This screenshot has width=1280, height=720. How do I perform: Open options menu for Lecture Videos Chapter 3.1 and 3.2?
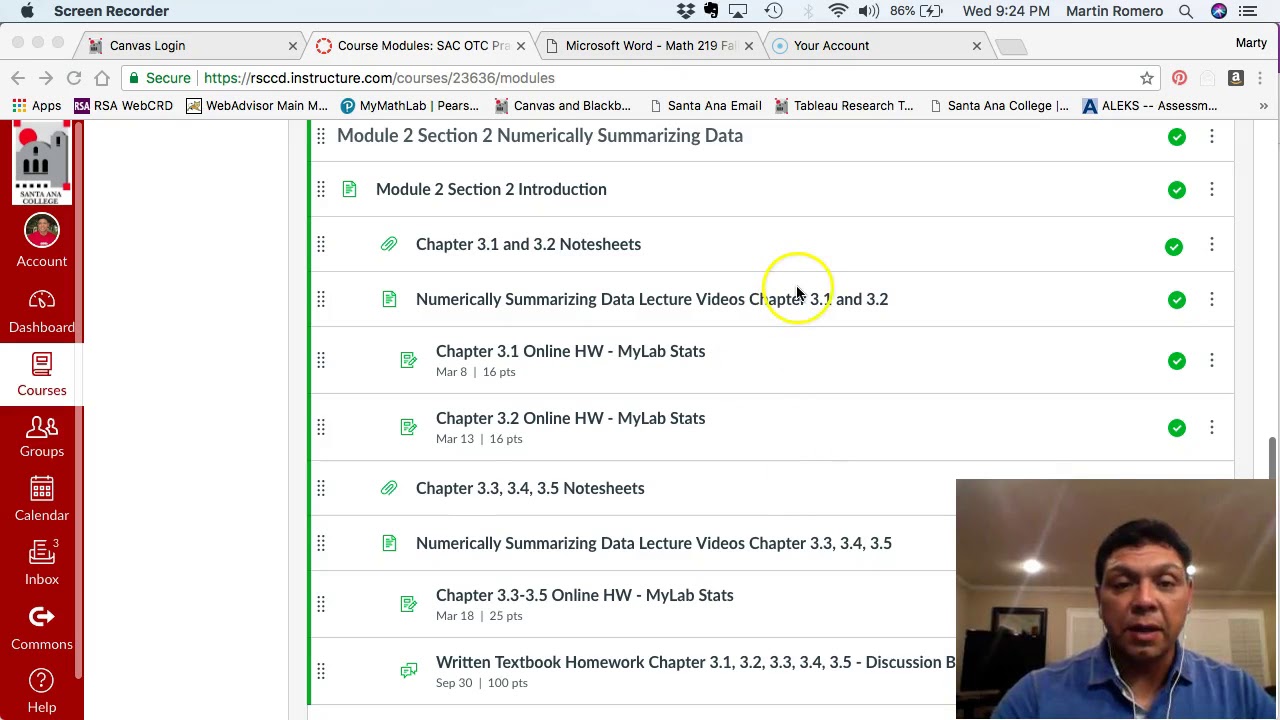tap(1212, 299)
